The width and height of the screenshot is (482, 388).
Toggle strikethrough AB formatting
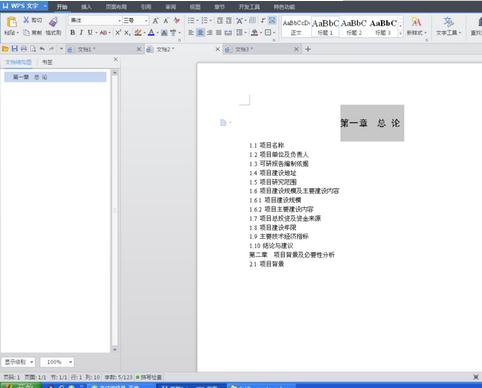(103, 33)
